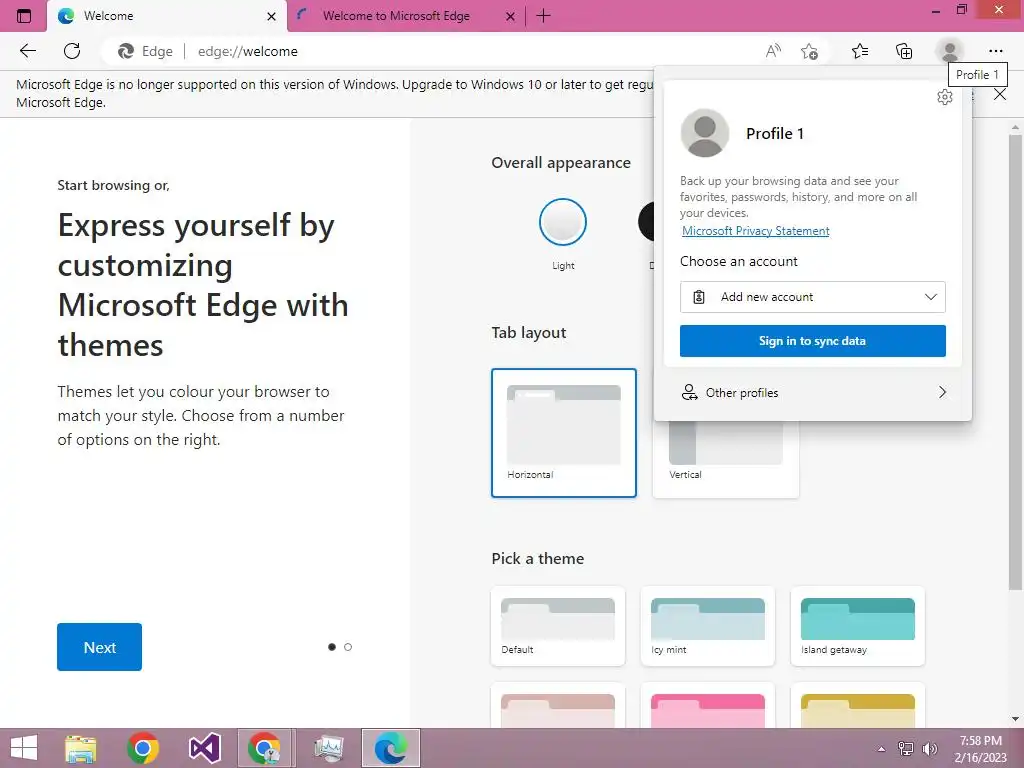Click the Read aloud icon
This screenshot has width=1024, height=768.
coord(773,51)
